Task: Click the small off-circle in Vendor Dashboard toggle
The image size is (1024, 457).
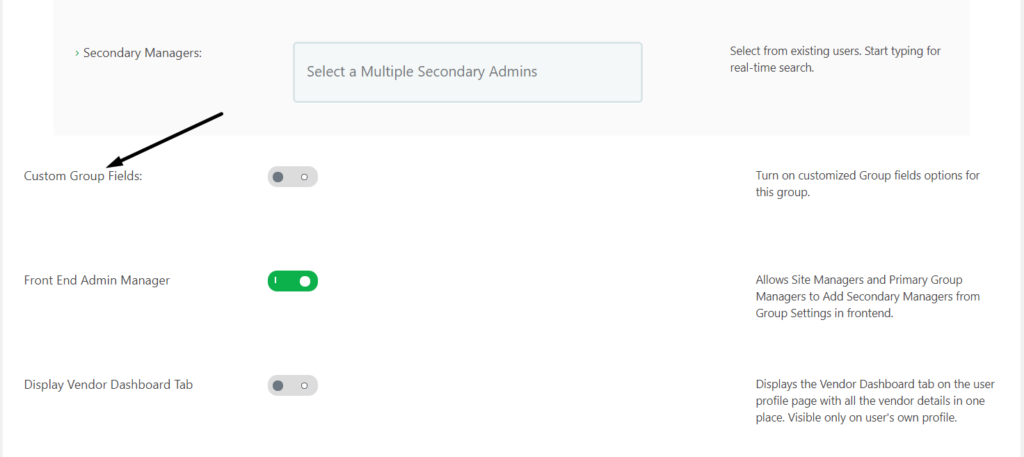Action: click(304, 385)
